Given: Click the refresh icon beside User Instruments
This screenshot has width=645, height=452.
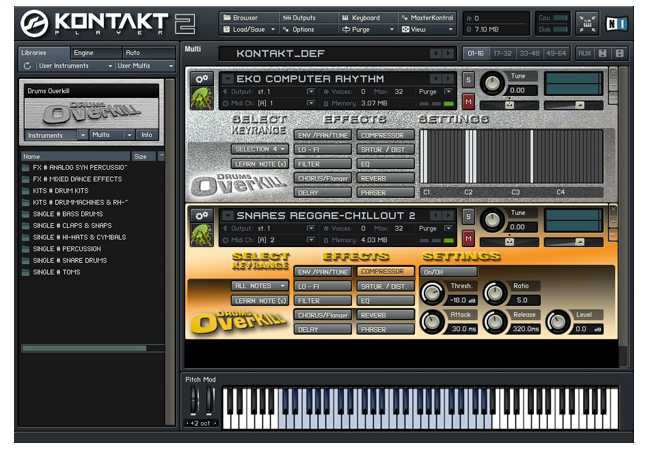Looking at the screenshot, I should click(x=27, y=66).
